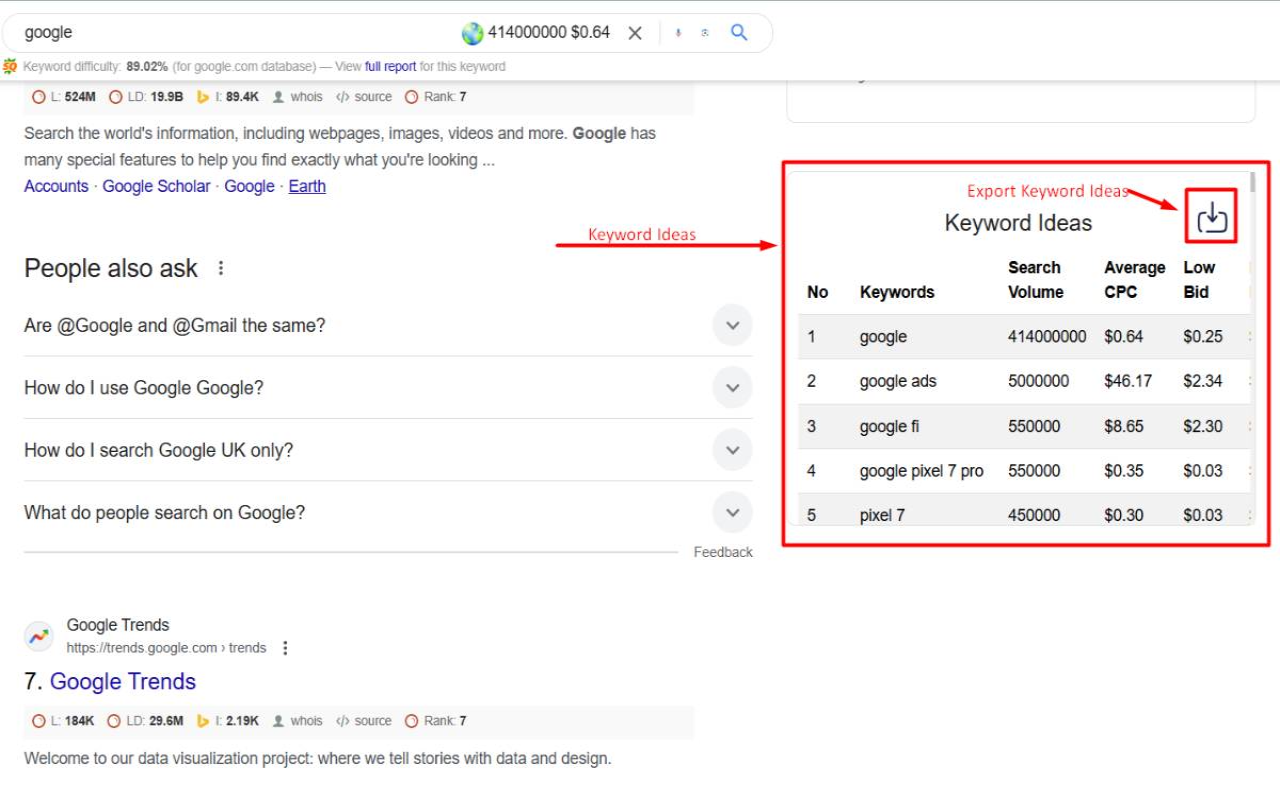The width and height of the screenshot is (1280, 800).
Task: Open the Earth sitelink
Action: [307, 186]
